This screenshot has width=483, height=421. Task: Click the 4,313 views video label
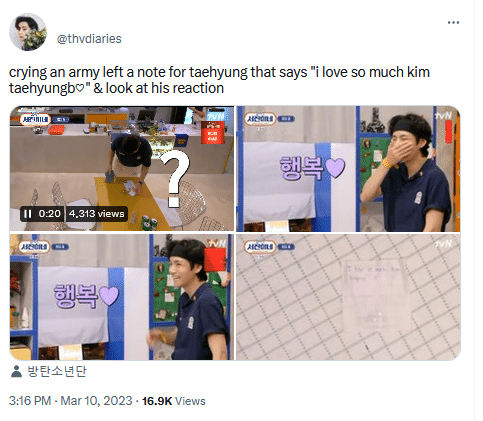(x=97, y=214)
